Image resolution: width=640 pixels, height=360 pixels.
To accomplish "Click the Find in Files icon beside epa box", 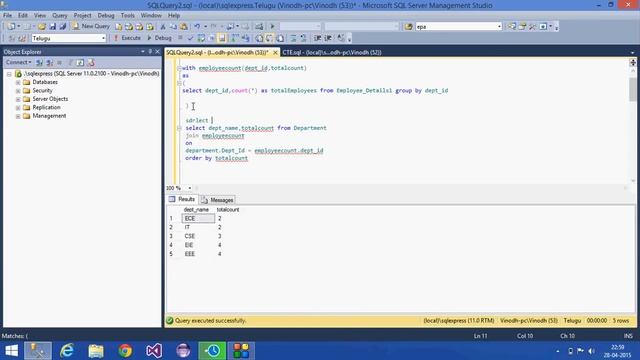I will coord(409,27).
